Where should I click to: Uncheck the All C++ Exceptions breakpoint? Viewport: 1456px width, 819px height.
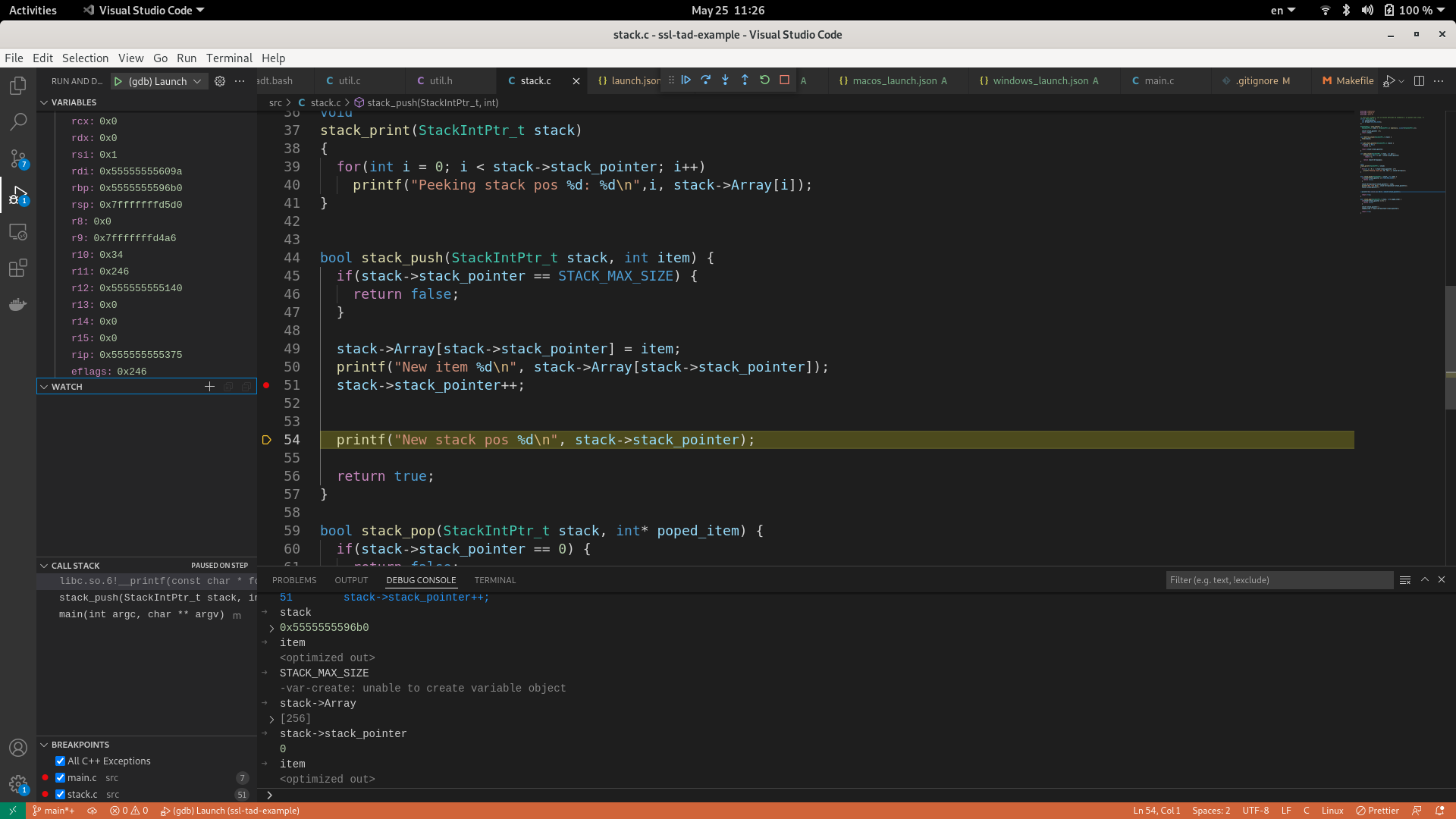tap(61, 761)
